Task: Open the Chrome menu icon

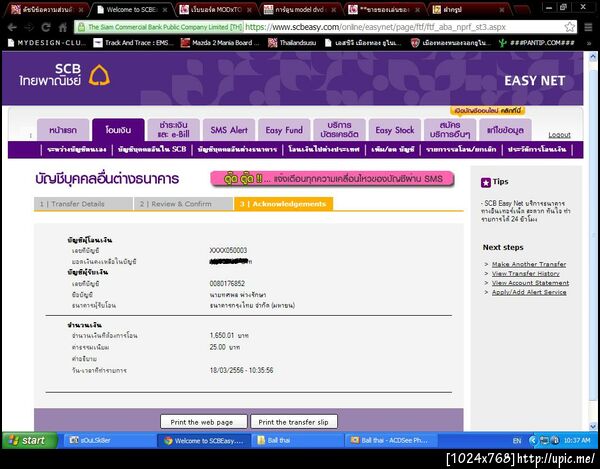Action: (x=589, y=27)
